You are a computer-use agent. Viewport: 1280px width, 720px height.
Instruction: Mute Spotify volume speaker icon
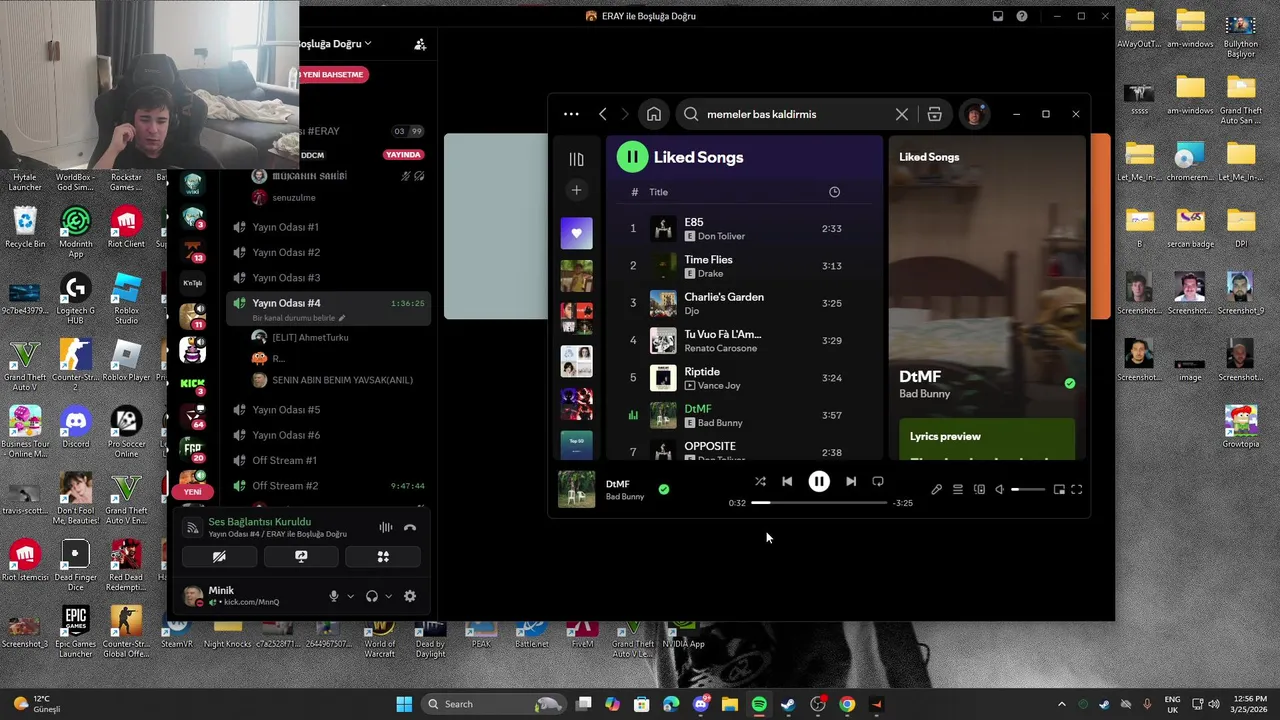[999, 490]
